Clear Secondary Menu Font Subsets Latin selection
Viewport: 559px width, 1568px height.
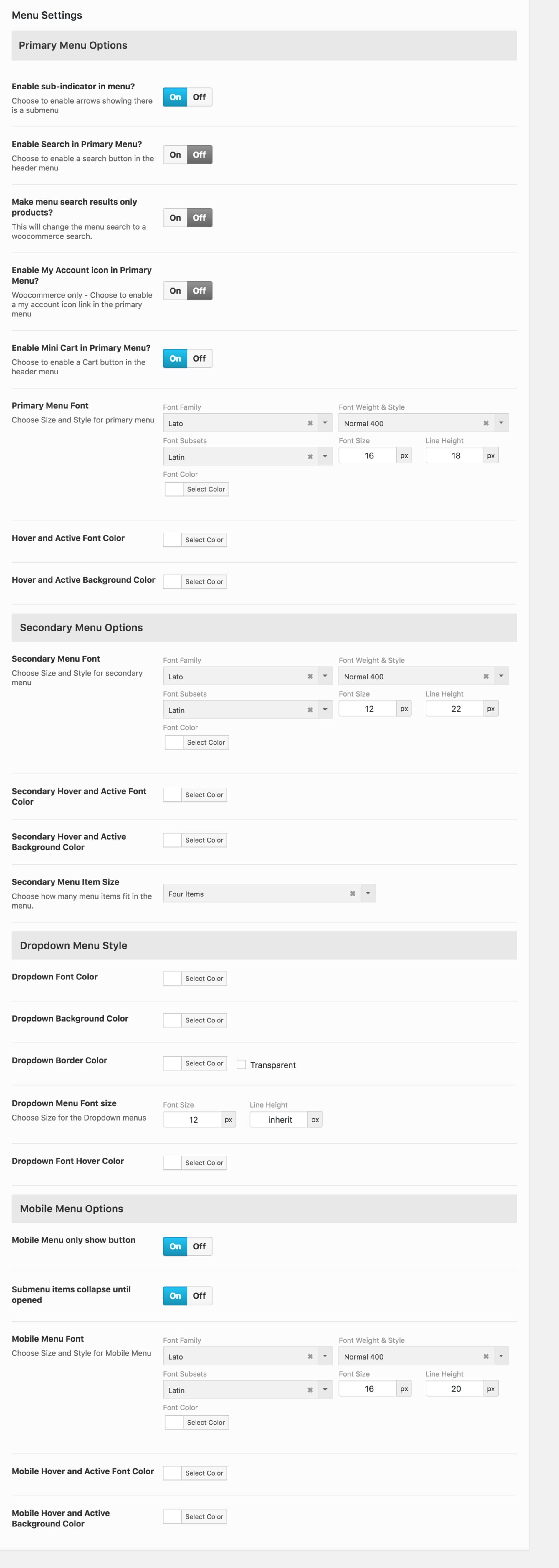click(310, 710)
